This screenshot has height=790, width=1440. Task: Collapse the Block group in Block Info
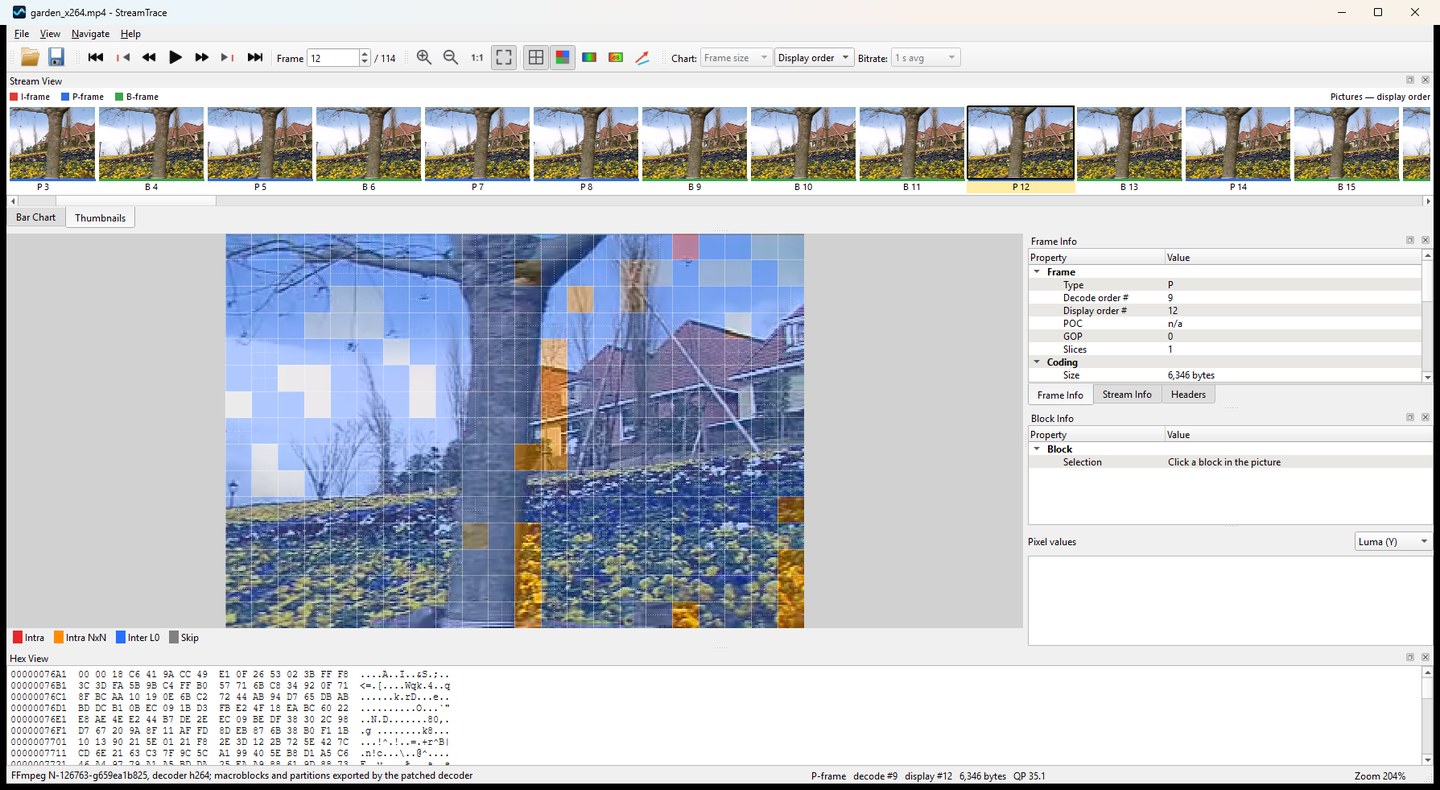(1037, 449)
